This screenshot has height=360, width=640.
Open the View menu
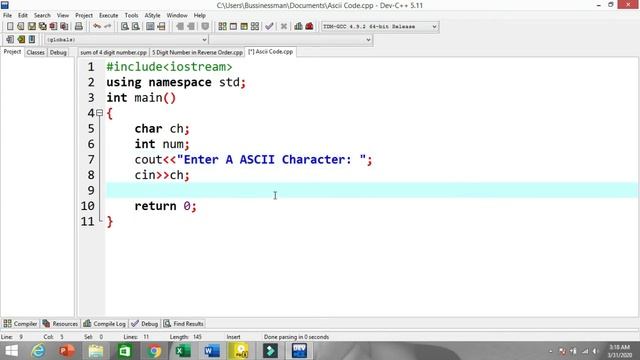[x=62, y=16]
